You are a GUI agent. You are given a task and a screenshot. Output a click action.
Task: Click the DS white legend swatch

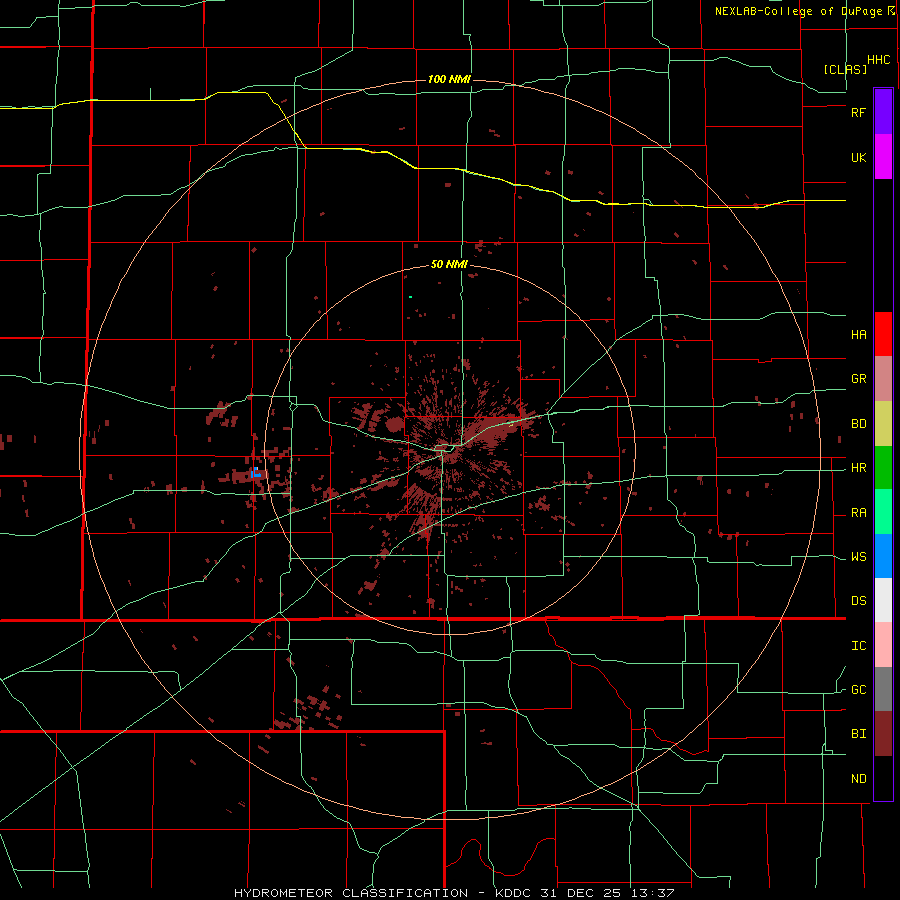(883, 600)
